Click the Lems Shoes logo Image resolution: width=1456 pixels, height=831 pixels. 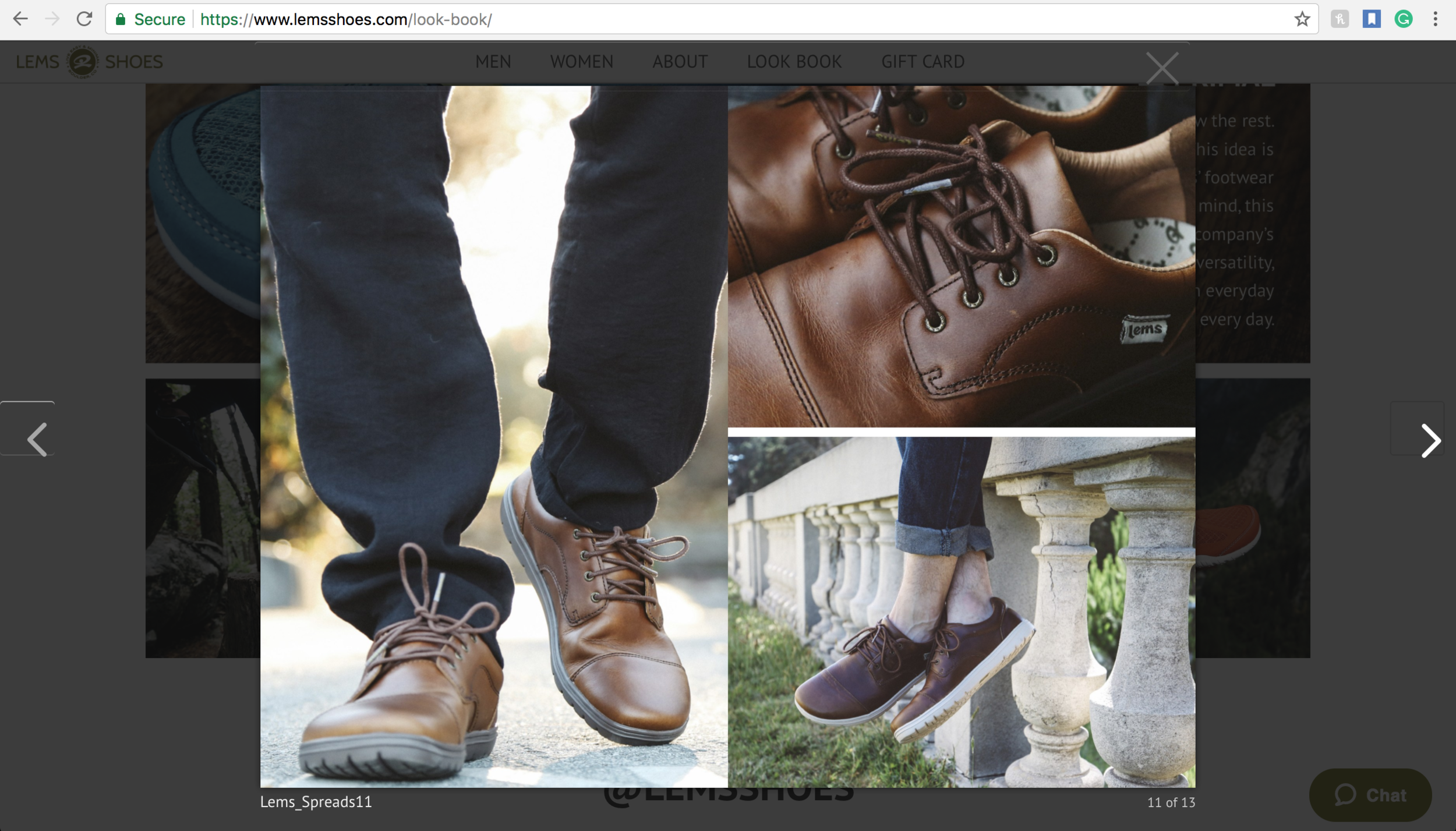[89, 61]
